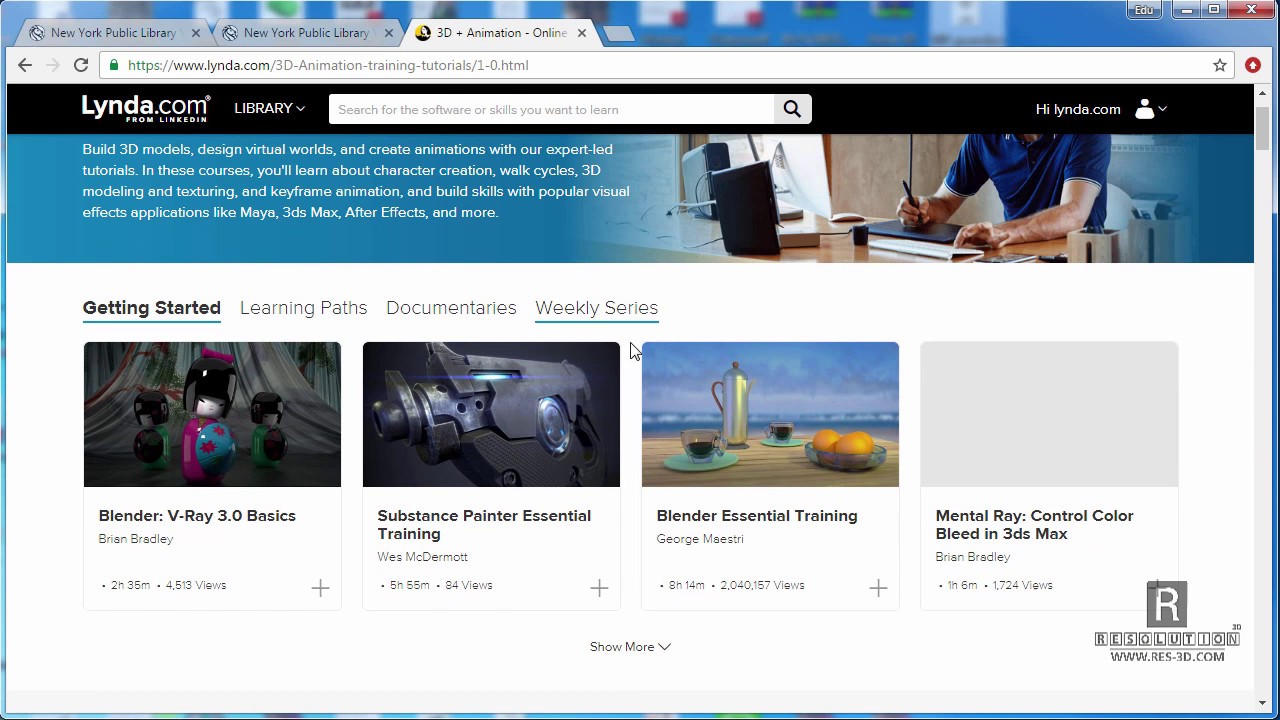Viewport: 1280px width, 720px height.
Task: Click author George Maestri
Action: [x=699, y=539]
